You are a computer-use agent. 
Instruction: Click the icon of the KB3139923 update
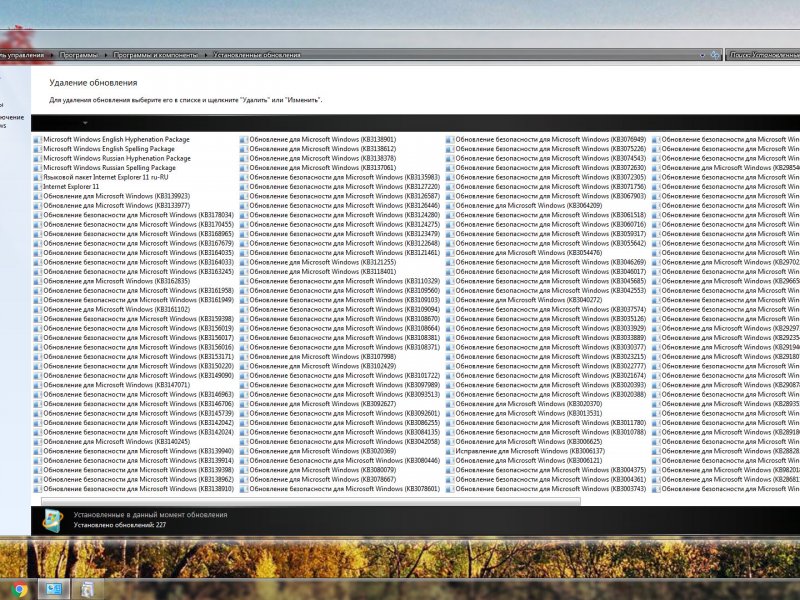37,196
